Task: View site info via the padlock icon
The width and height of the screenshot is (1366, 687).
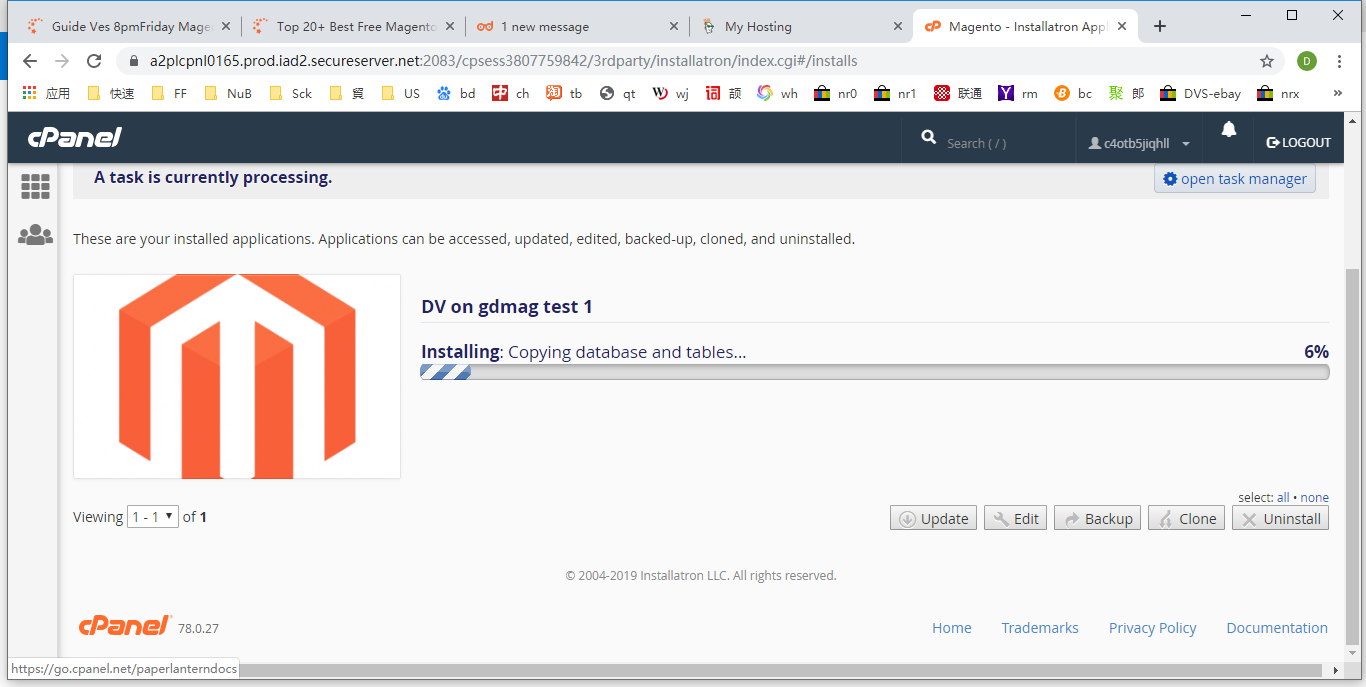Action: pos(132,61)
